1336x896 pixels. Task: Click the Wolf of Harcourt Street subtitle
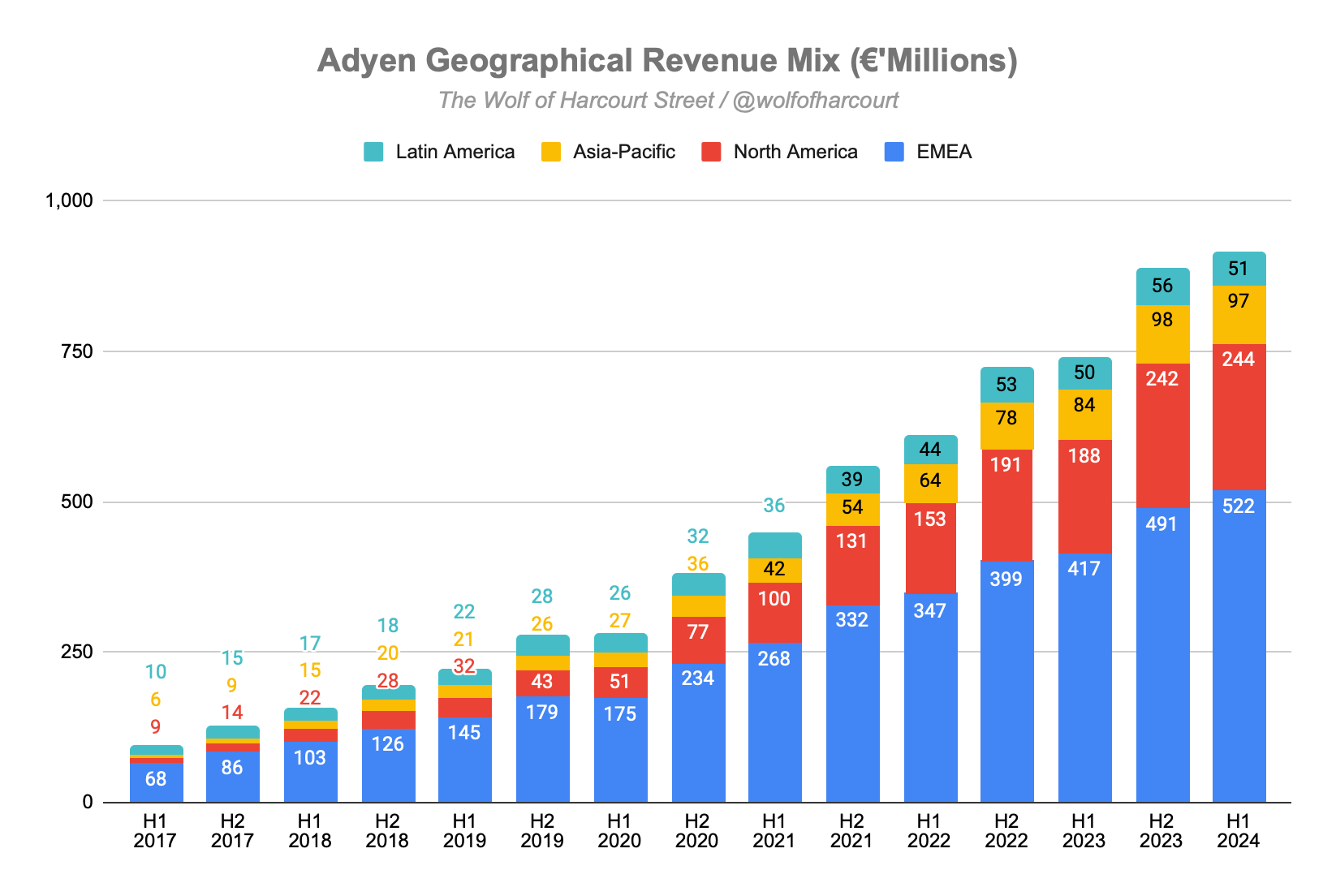click(668, 100)
